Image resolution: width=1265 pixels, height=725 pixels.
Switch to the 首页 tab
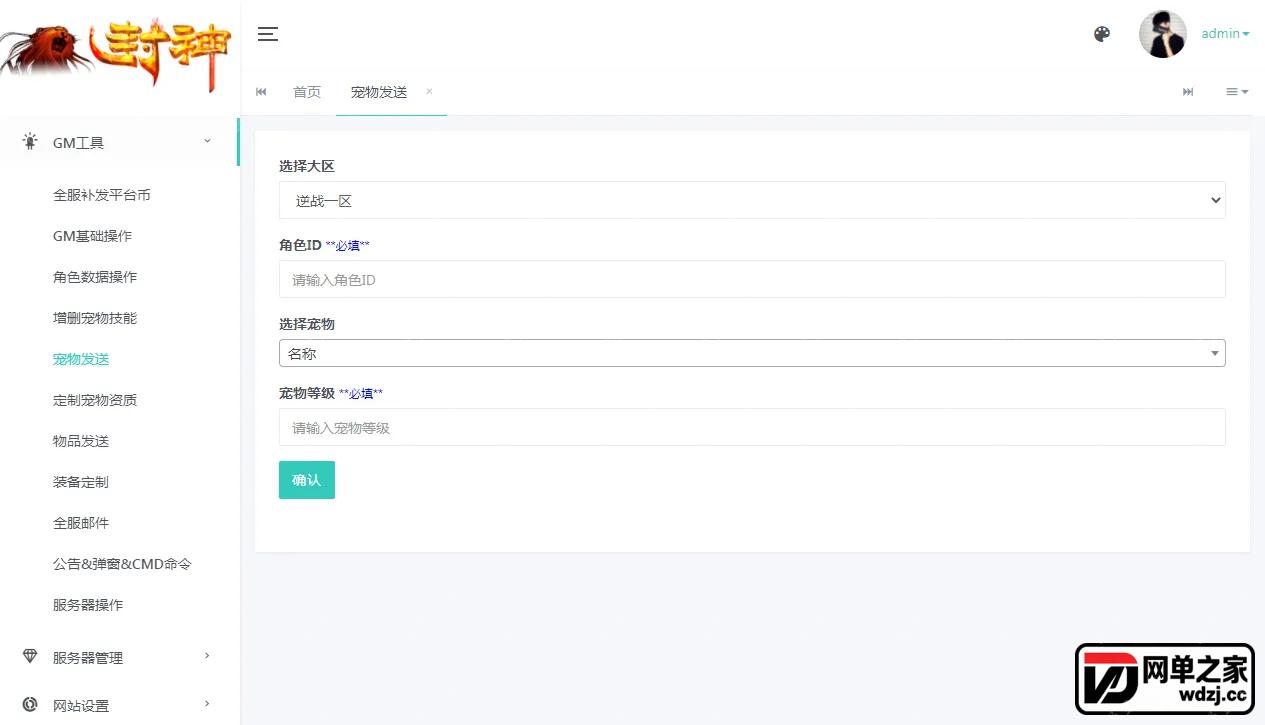point(307,92)
